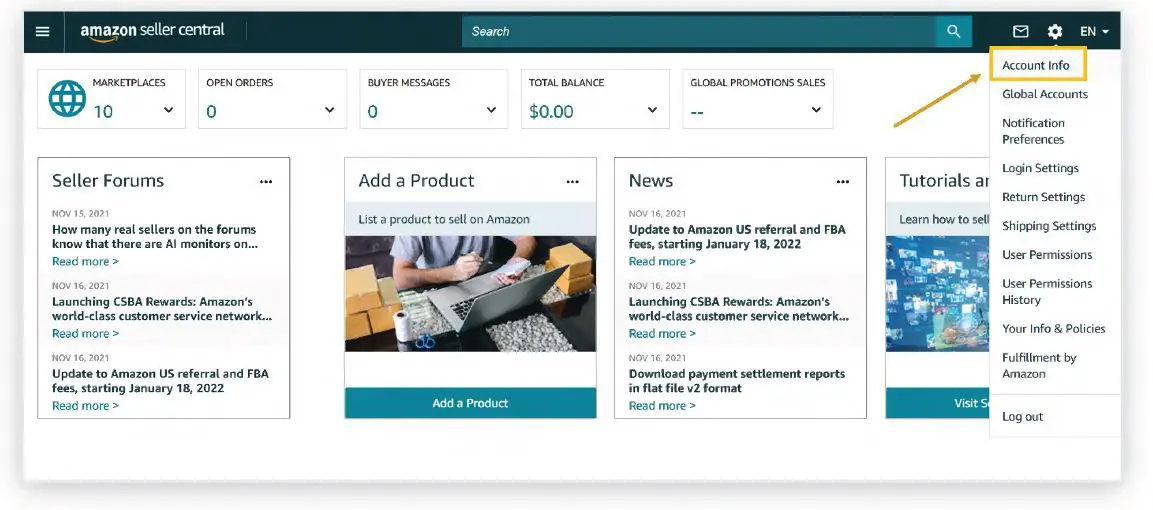Viewport: 1153px width, 510px height.
Task: Open the EN language dropdown
Action: coord(1094,32)
